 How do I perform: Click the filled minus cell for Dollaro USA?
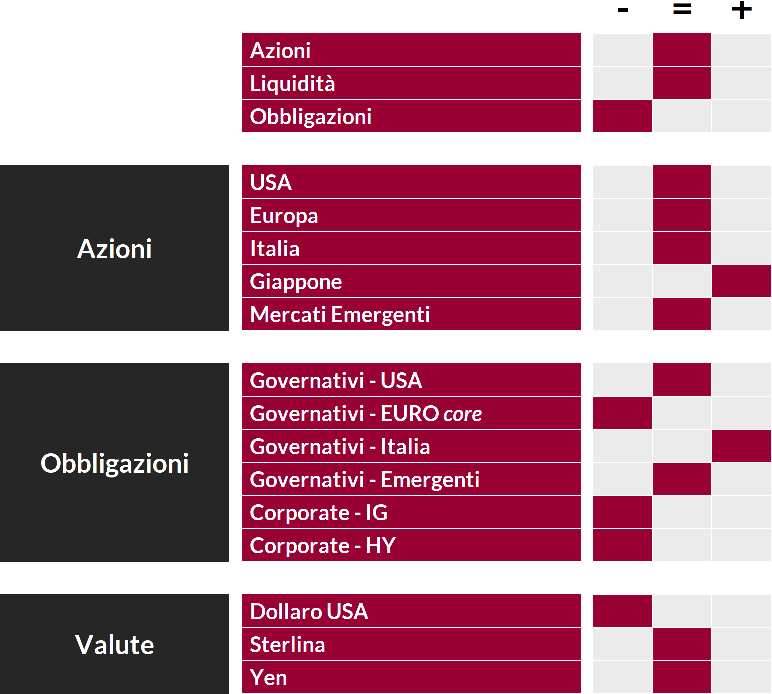tap(622, 611)
